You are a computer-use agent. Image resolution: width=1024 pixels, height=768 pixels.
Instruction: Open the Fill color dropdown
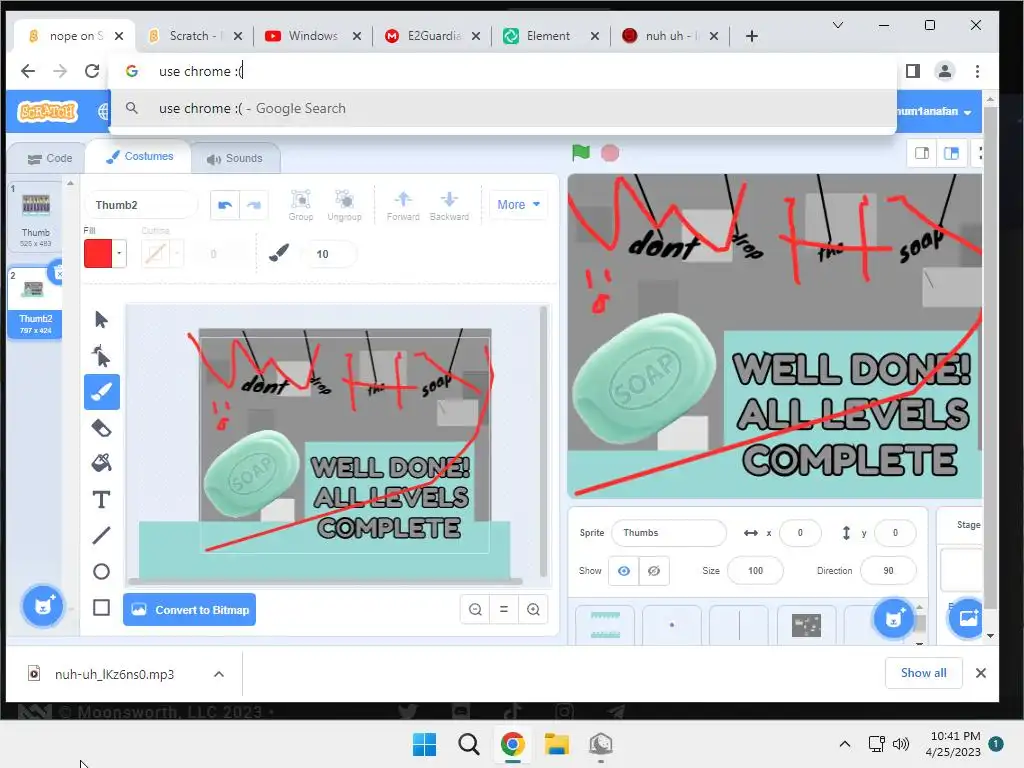(x=119, y=253)
